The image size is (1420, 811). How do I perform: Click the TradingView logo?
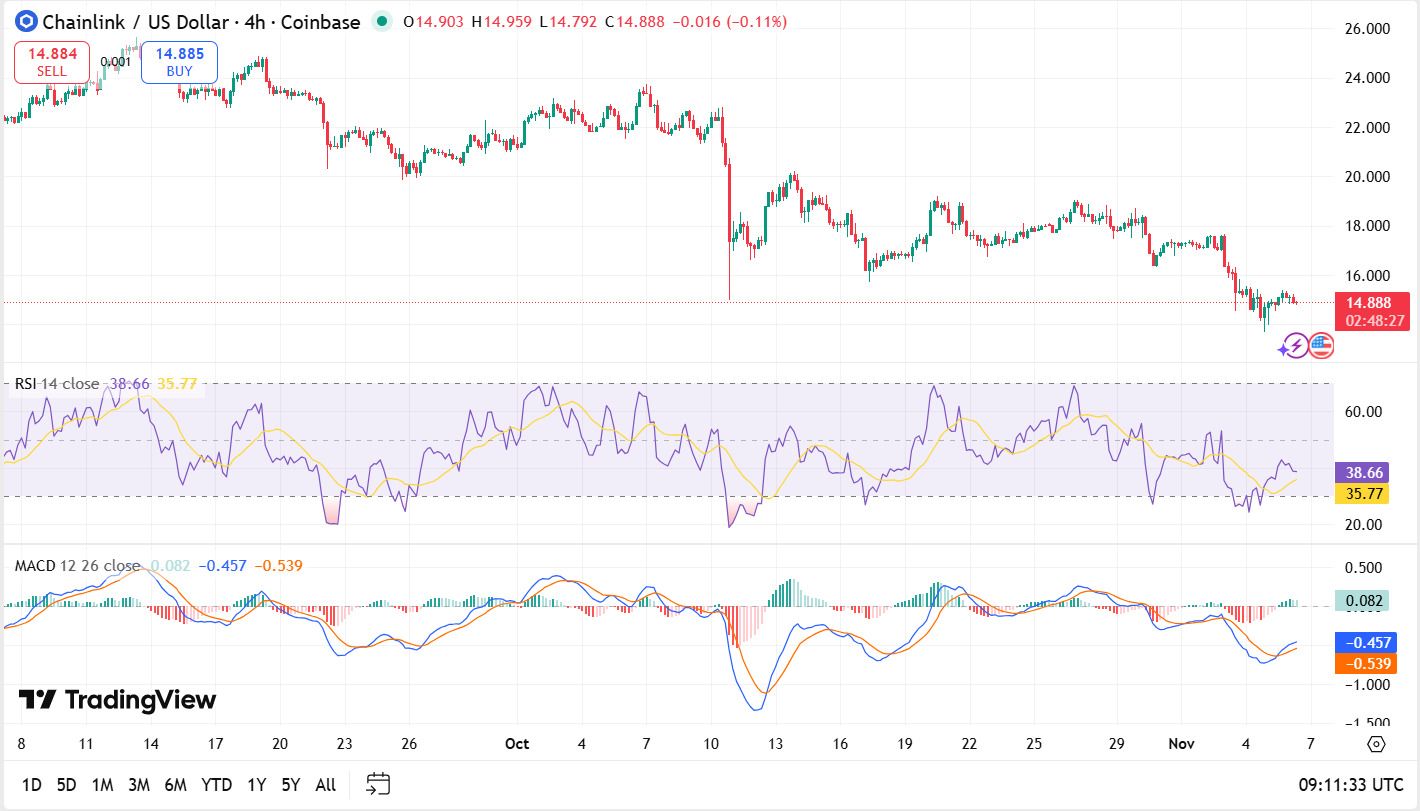(x=118, y=700)
